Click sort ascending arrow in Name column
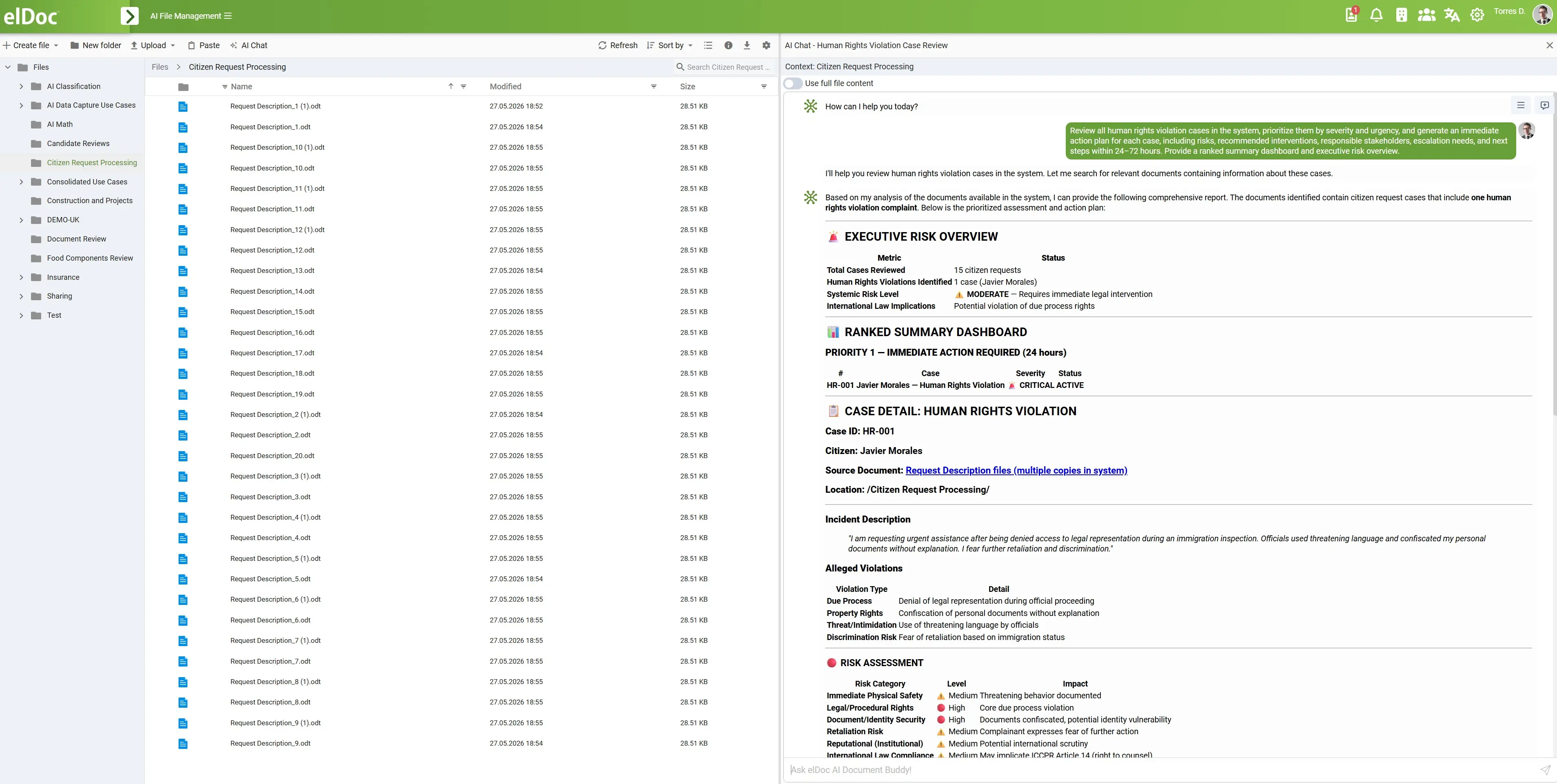Image resolution: width=1557 pixels, height=784 pixels. pyautogui.click(x=451, y=86)
